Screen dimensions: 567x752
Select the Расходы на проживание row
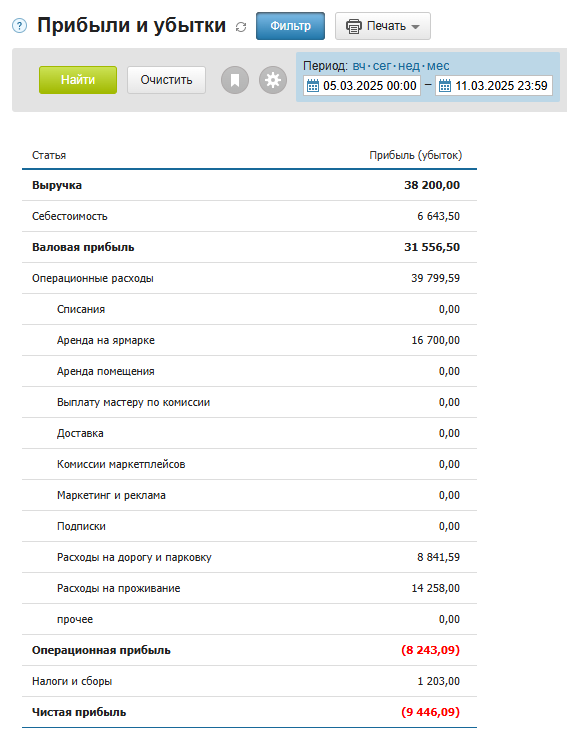[x=249, y=588]
